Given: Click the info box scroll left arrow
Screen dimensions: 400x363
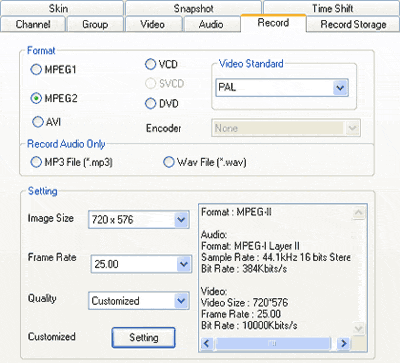Looking at the screenshot, I should (x=207, y=344).
